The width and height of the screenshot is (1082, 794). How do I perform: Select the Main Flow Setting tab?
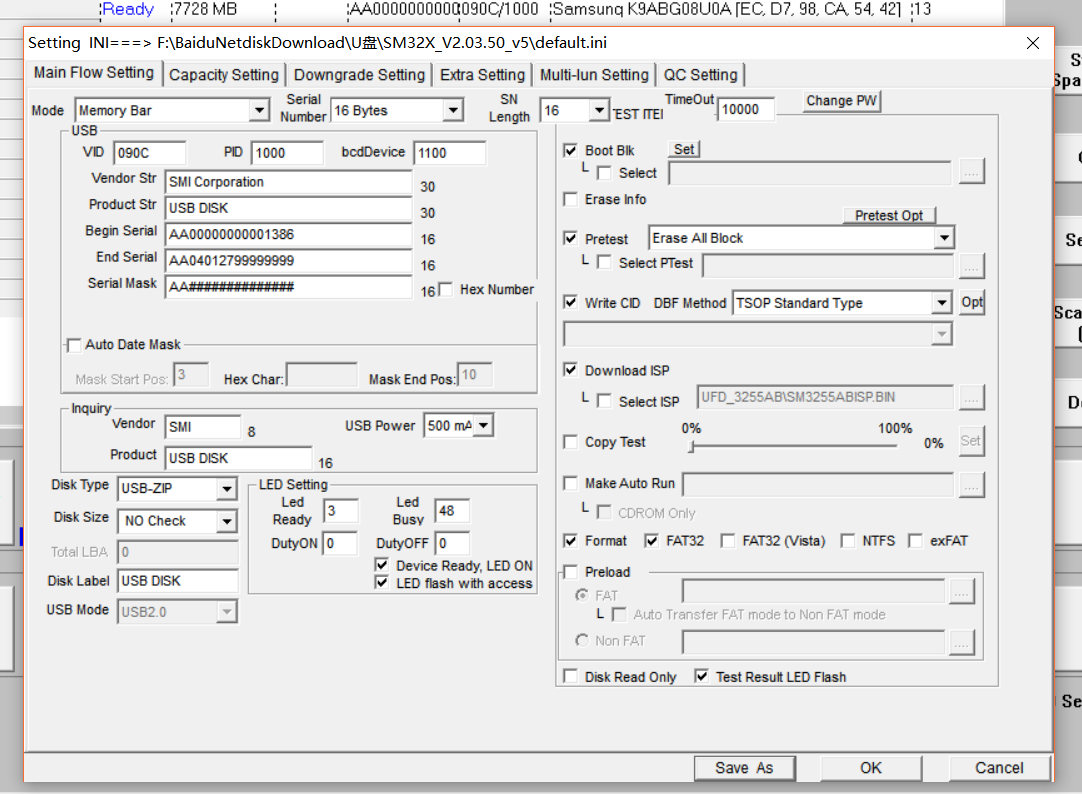click(94, 72)
